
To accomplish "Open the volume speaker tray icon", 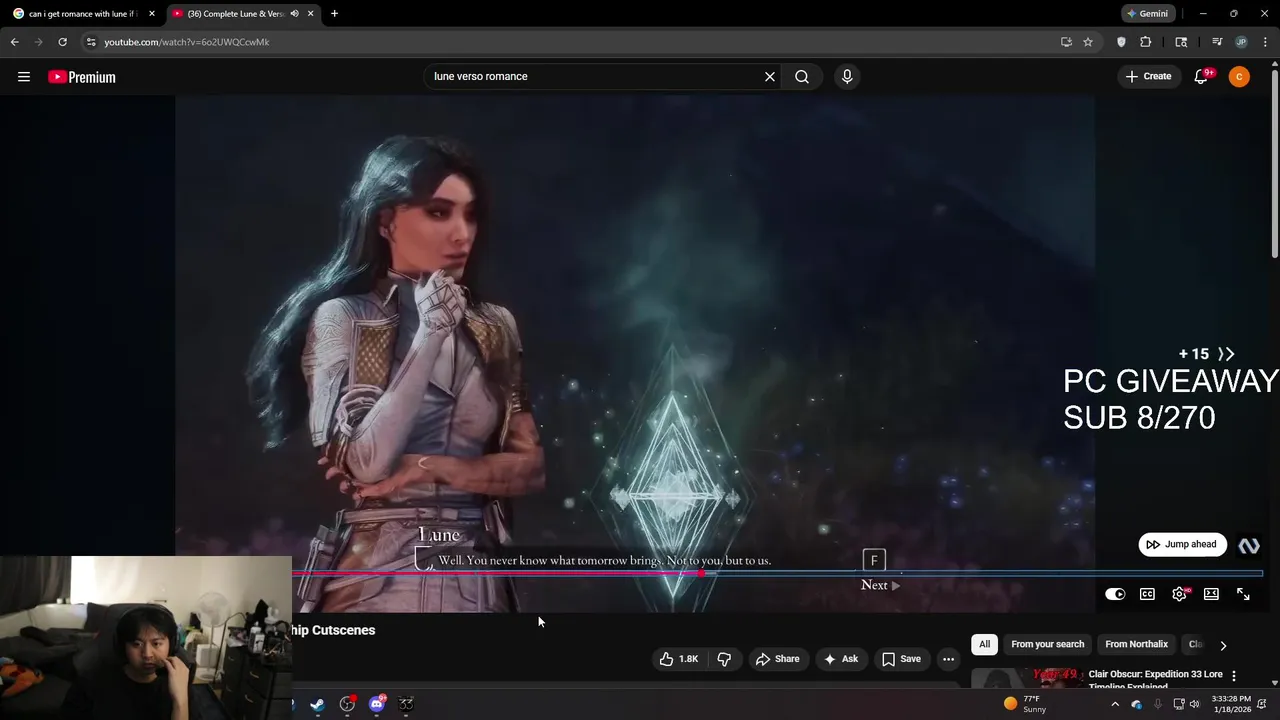I will tap(1195, 704).
